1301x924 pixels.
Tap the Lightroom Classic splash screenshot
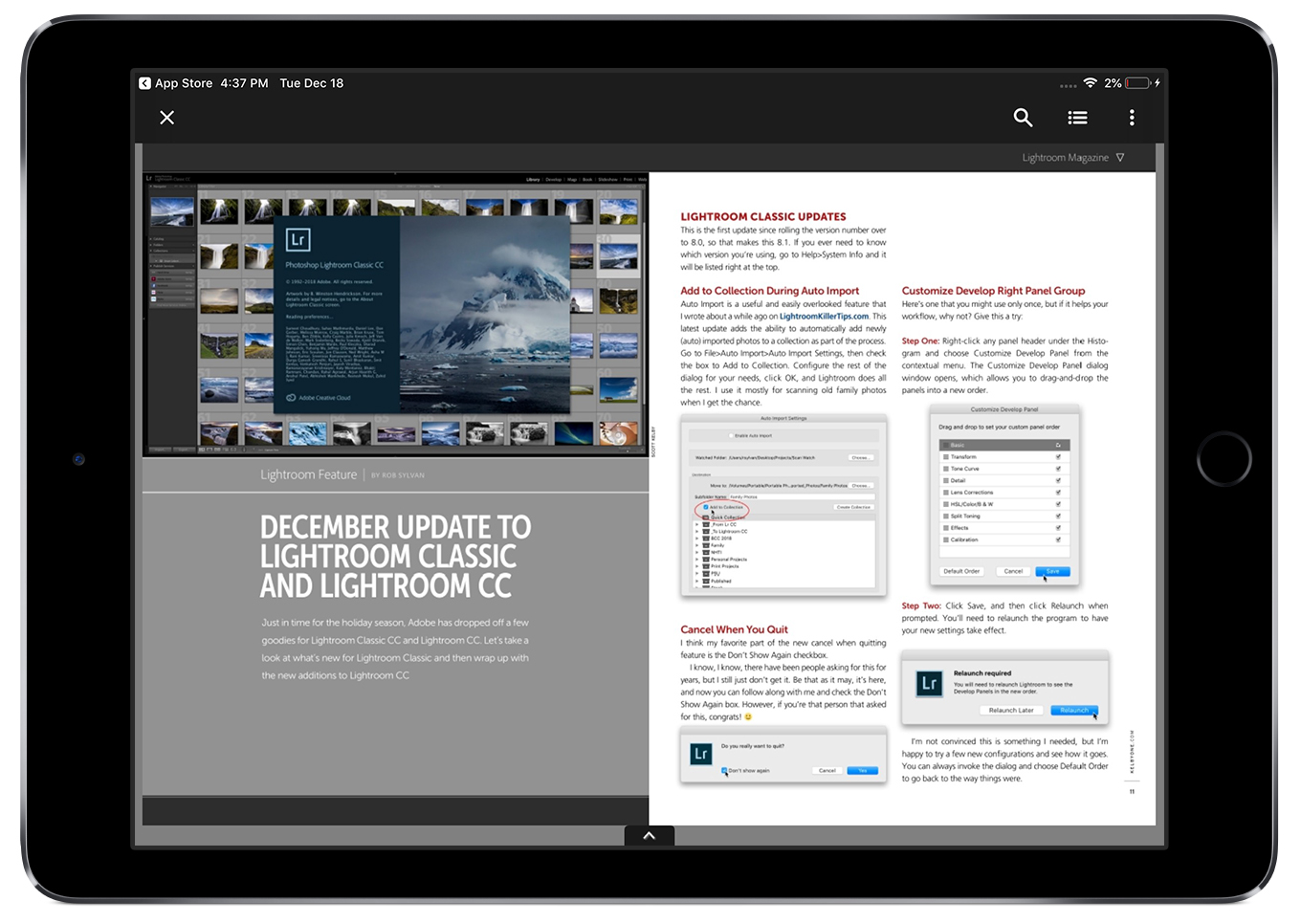pyautogui.click(x=395, y=315)
